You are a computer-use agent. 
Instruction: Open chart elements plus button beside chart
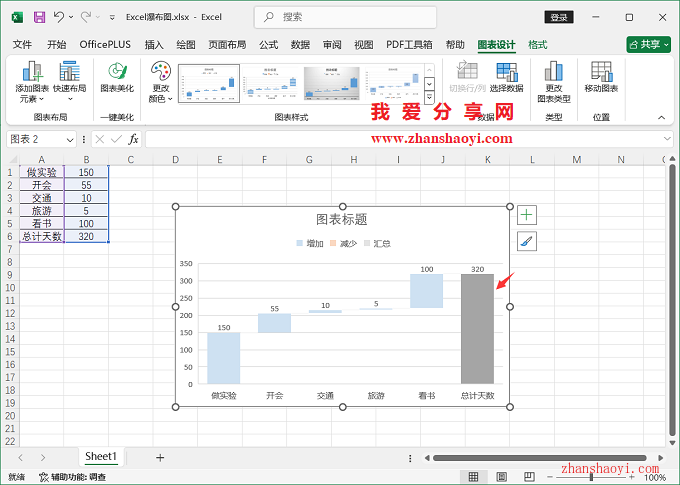pyautogui.click(x=527, y=215)
